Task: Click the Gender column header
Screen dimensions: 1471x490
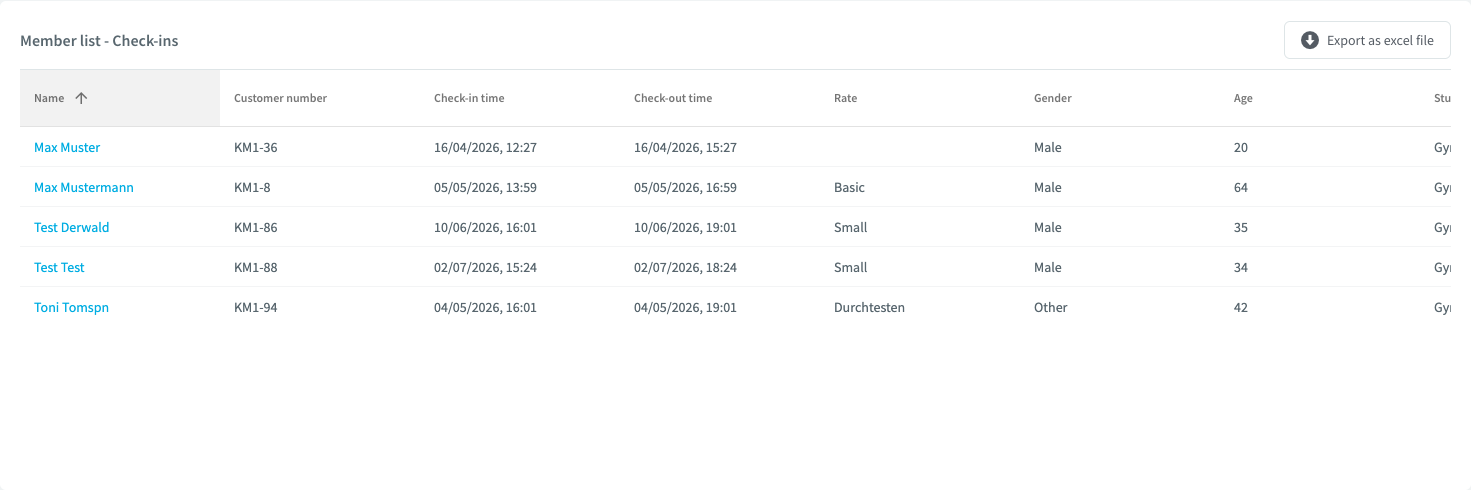Action: click(1053, 98)
